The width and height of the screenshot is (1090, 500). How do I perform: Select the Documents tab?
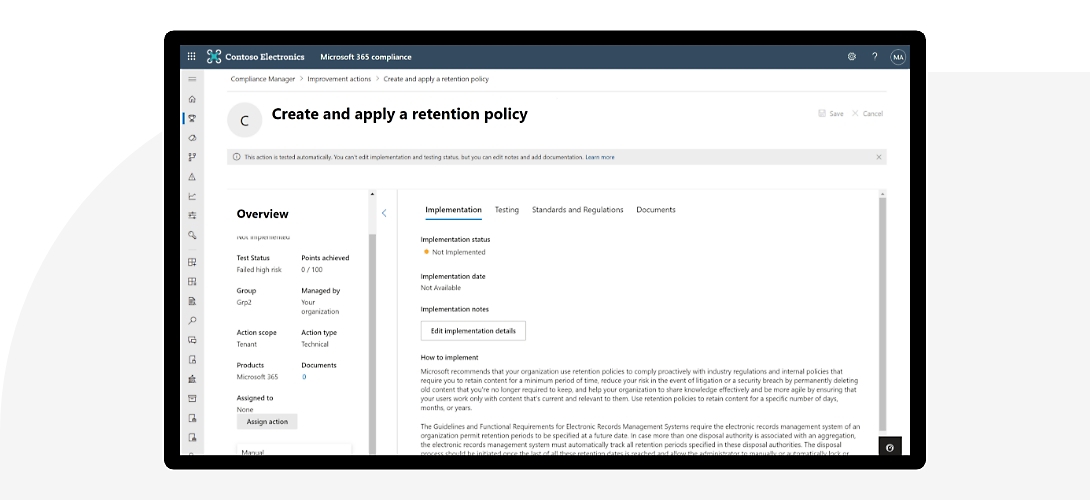click(656, 210)
